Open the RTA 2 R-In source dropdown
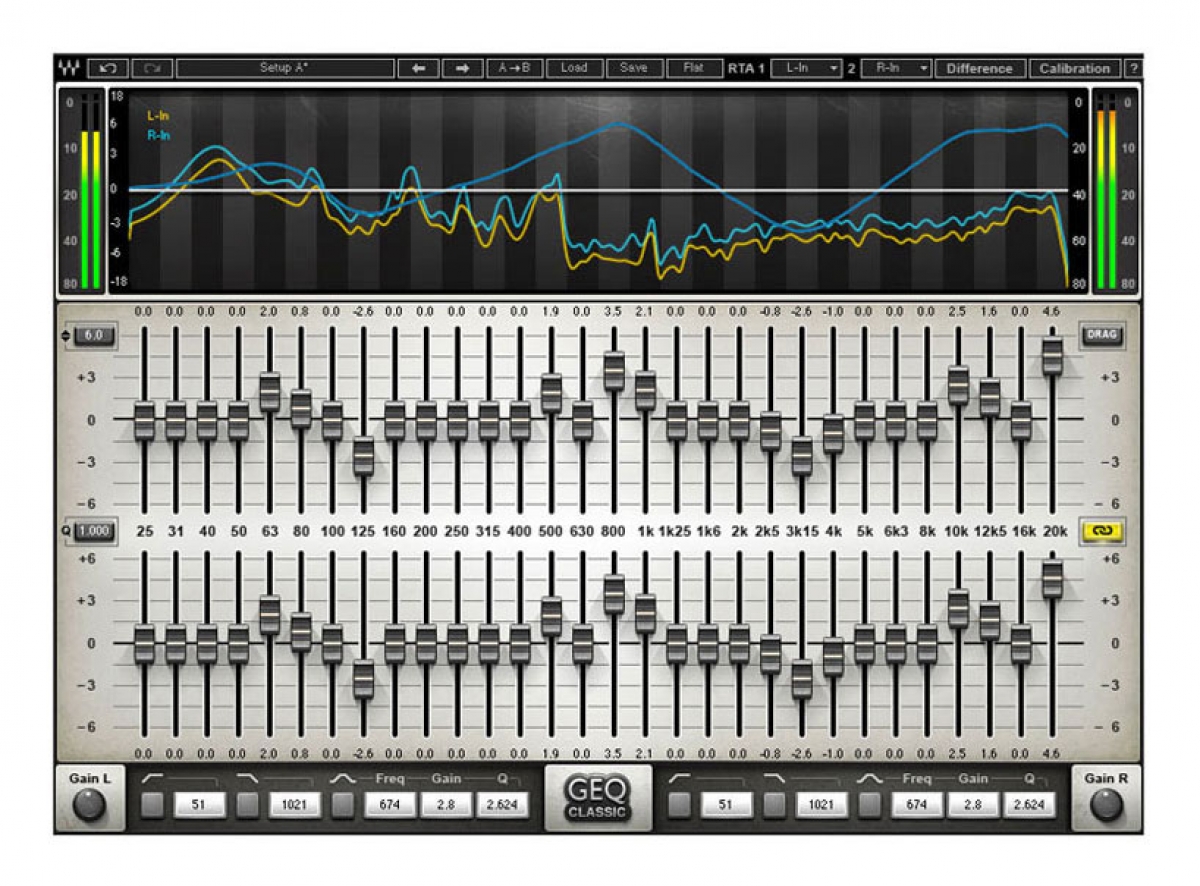The image size is (1200, 886). click(895, 68)
